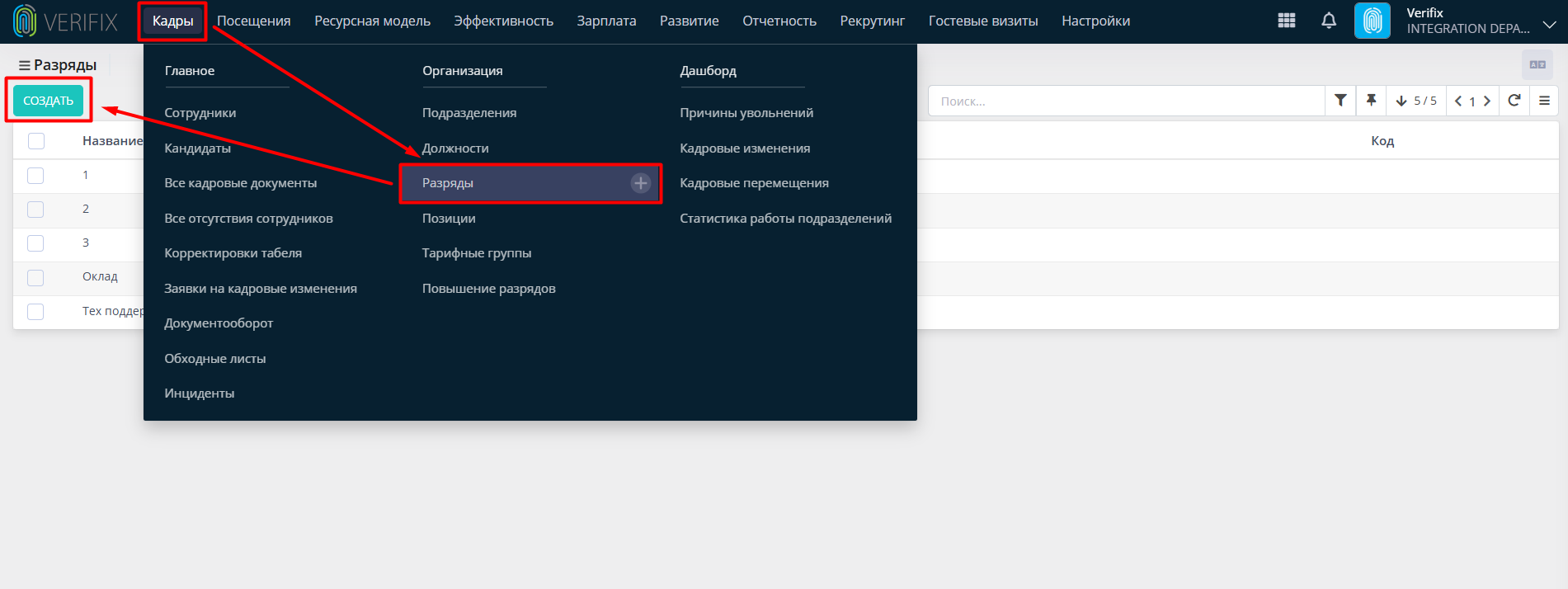
Task: Sort by the Код column header
Action: [x=1382, y=141]
